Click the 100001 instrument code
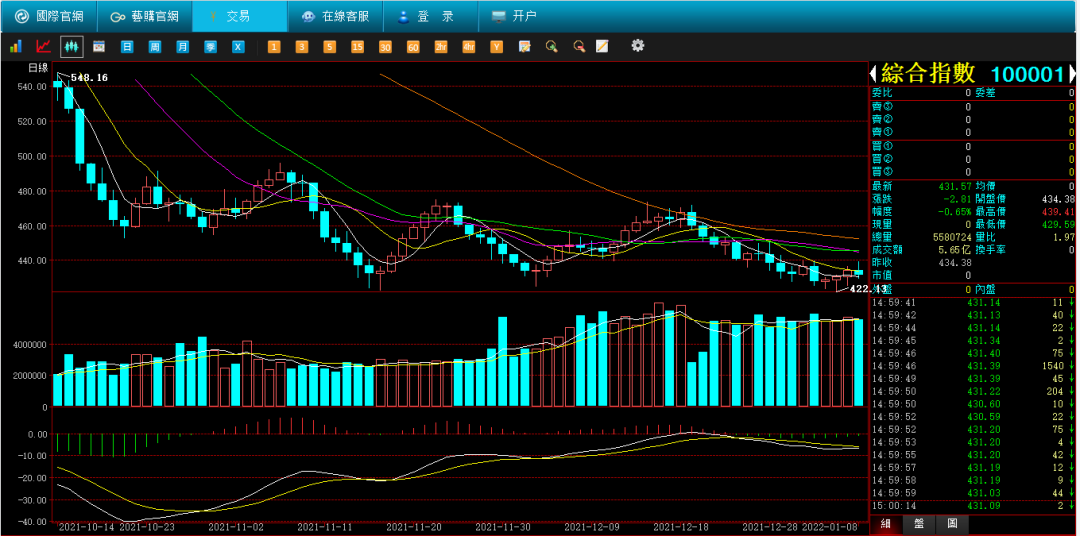 click(1027, 74)
